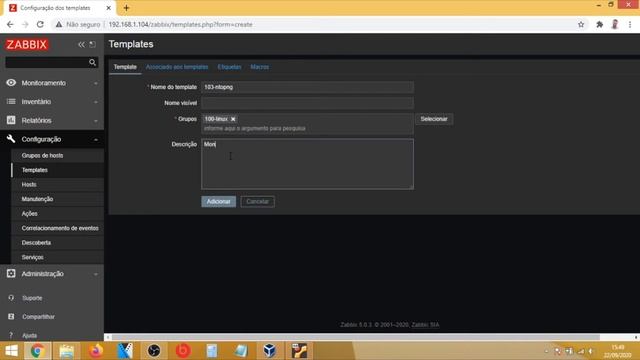Click the Suporte headset icon

pos(11,298)
